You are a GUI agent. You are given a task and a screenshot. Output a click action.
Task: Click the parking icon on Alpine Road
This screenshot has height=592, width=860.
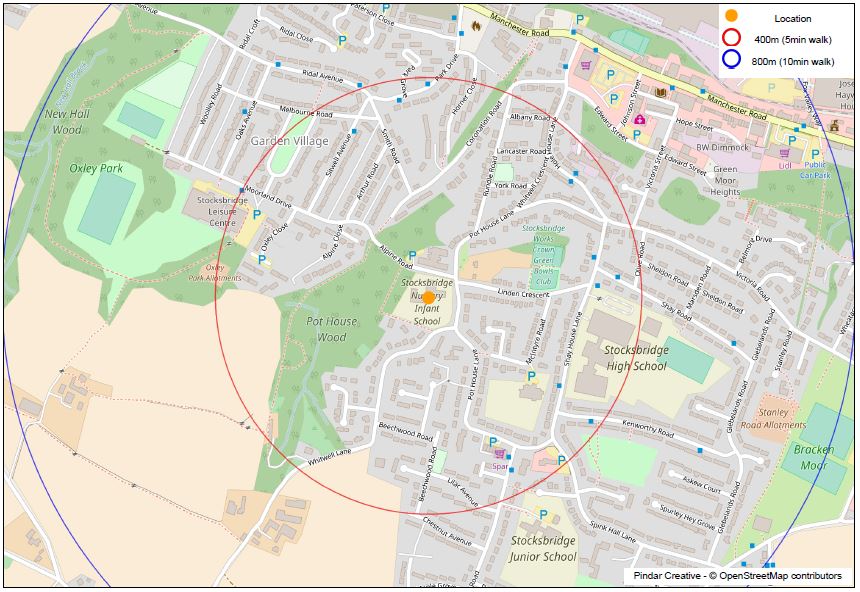[412, 256]
